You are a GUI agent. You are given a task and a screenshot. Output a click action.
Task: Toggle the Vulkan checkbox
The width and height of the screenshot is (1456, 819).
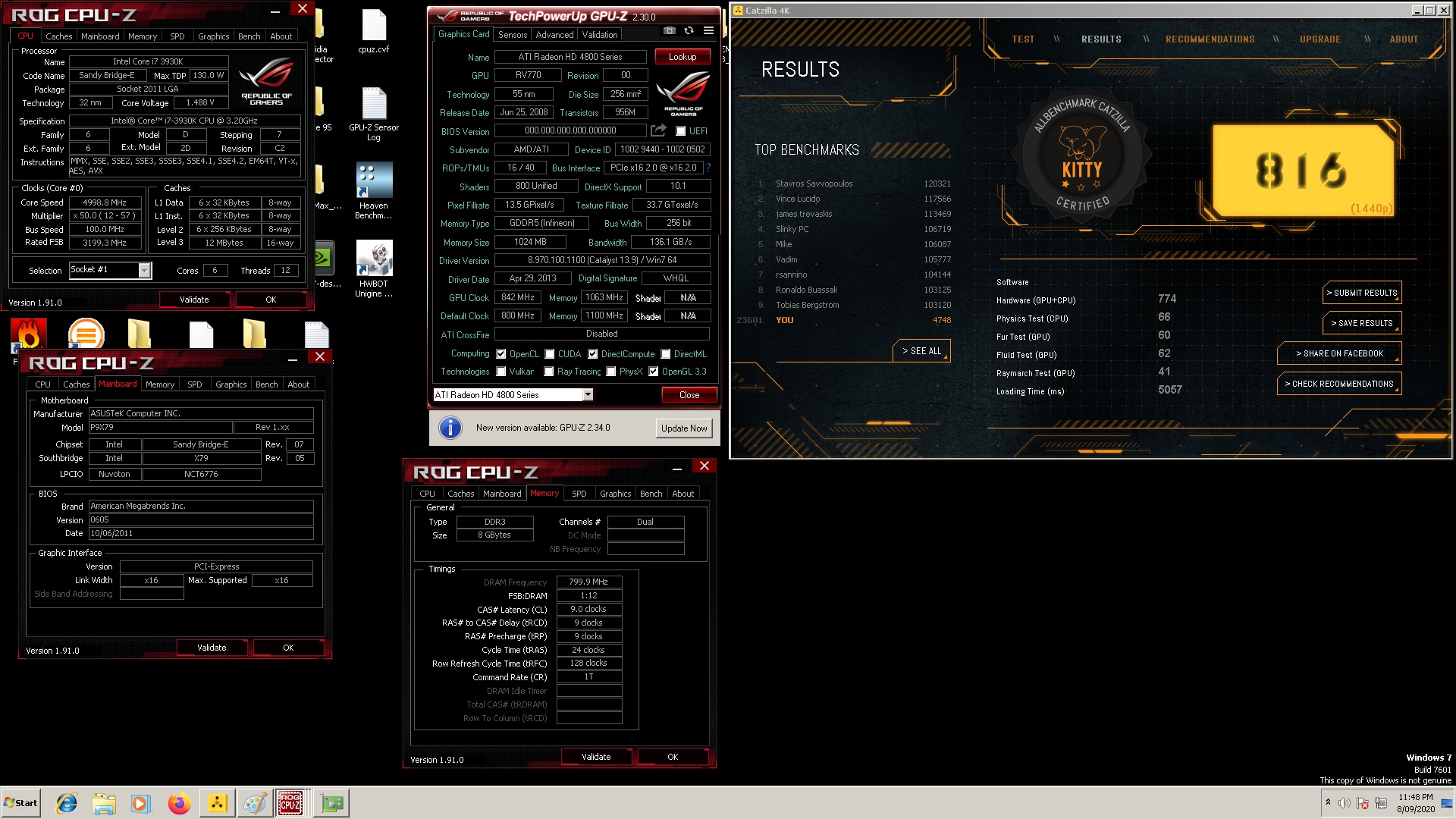[500, 372]
